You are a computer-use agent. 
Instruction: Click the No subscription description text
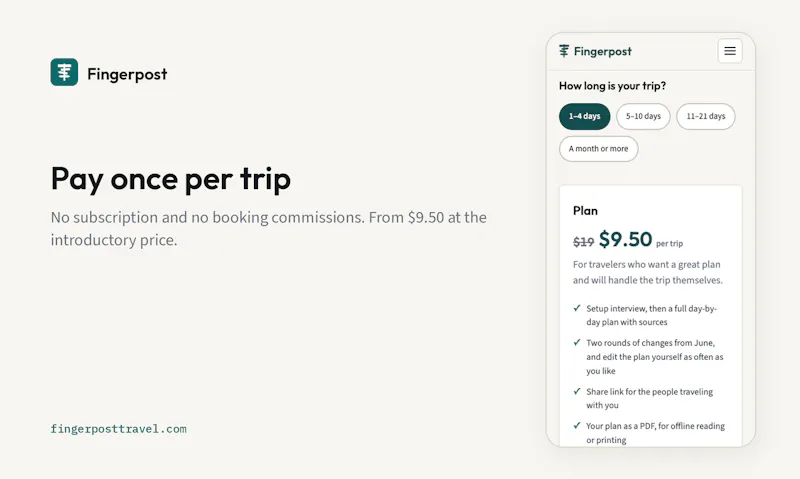(x=268, y=229)
